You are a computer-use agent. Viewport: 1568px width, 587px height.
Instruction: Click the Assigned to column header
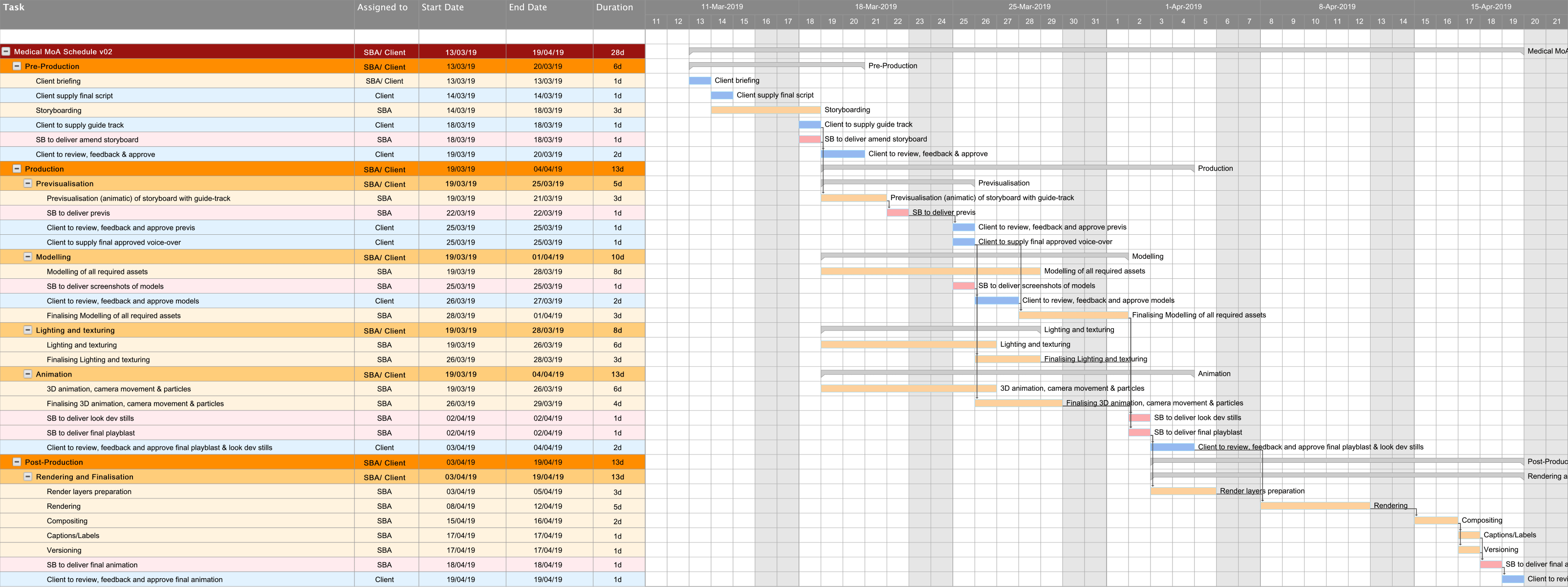[387, 14]
